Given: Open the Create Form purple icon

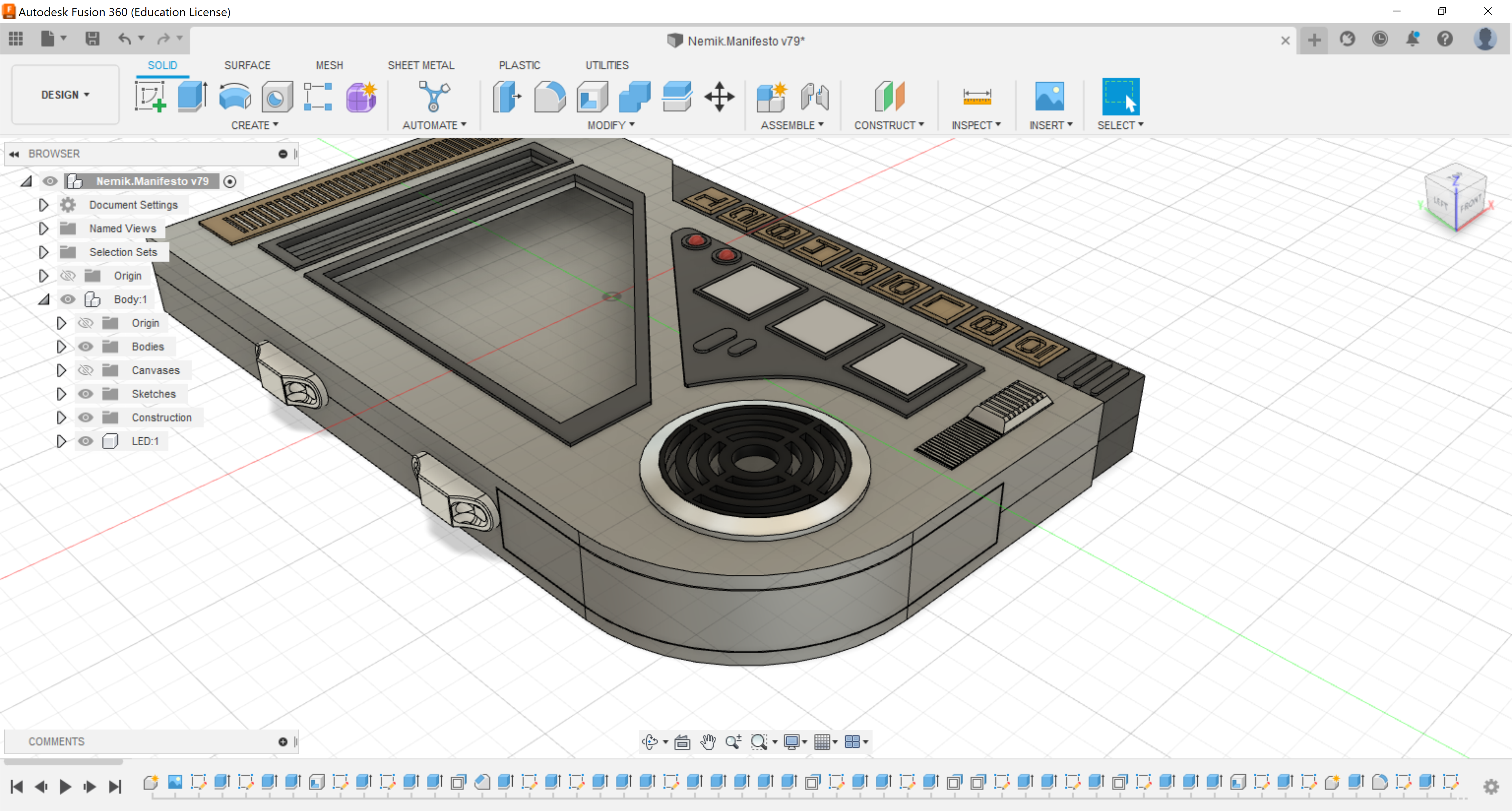Looking at the screenshot, I should click(x=361, y=97).
